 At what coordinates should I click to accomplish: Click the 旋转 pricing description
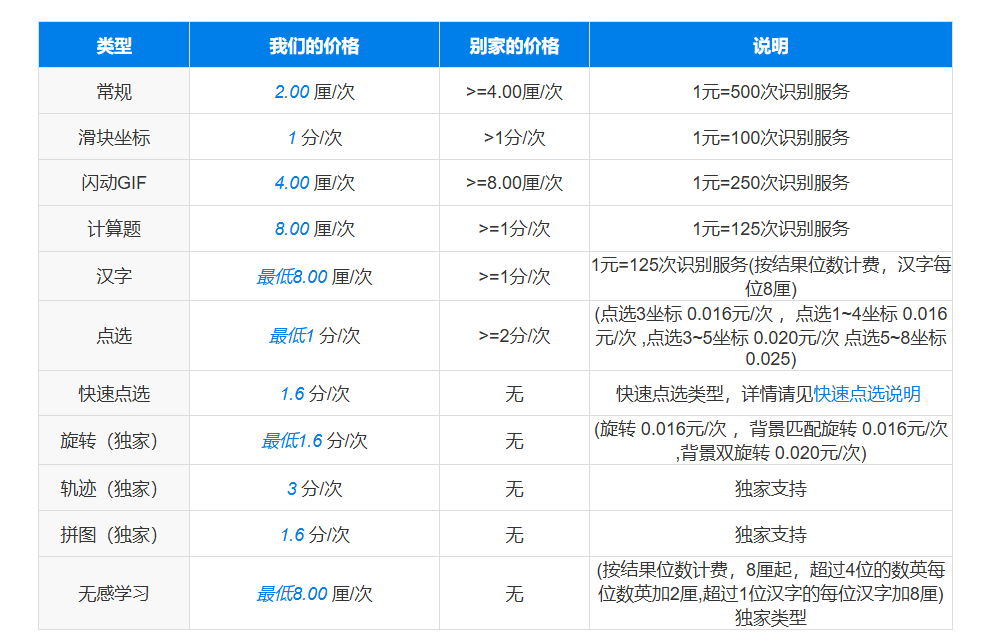point(770,440)
